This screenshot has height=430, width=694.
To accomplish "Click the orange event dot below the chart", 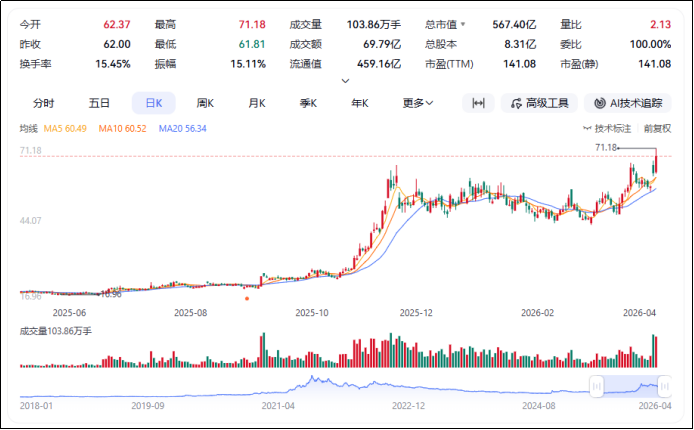I will 247,297.
